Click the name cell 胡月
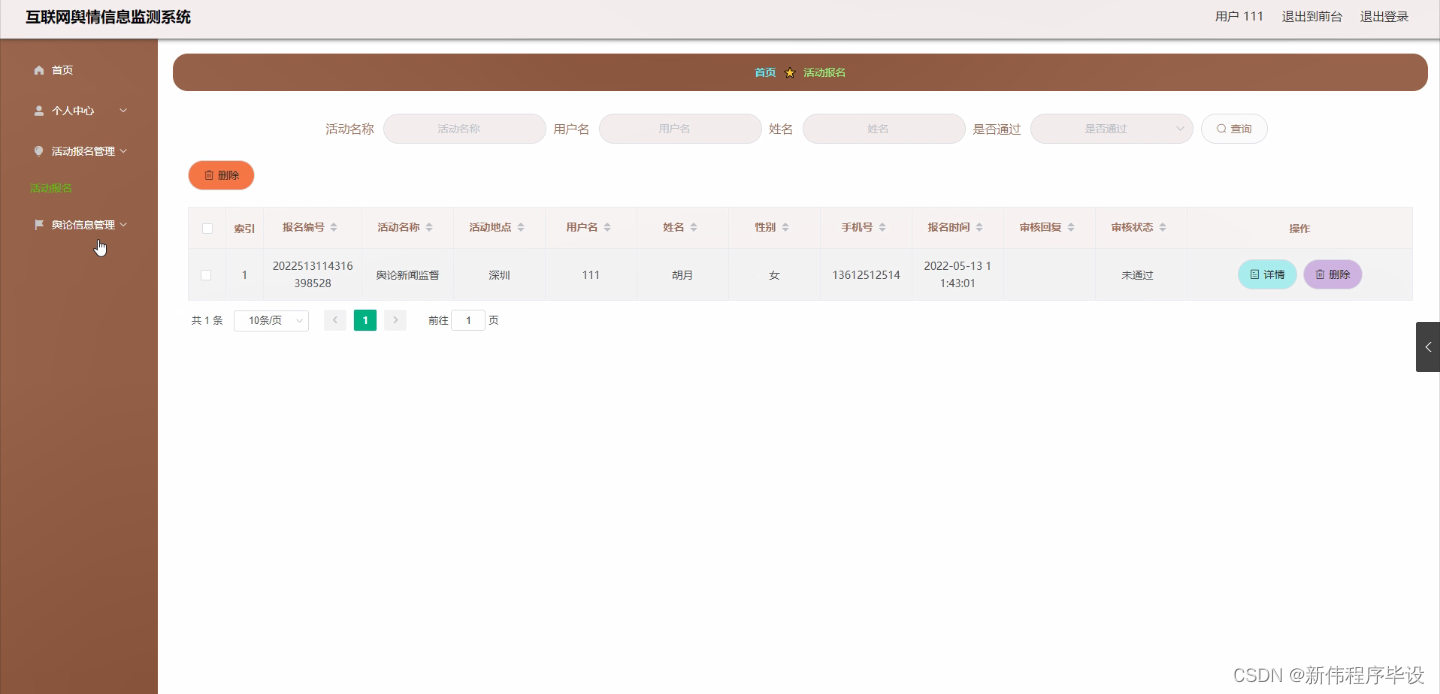Screen dimensions: 1440x694 [x=682, y=275]
